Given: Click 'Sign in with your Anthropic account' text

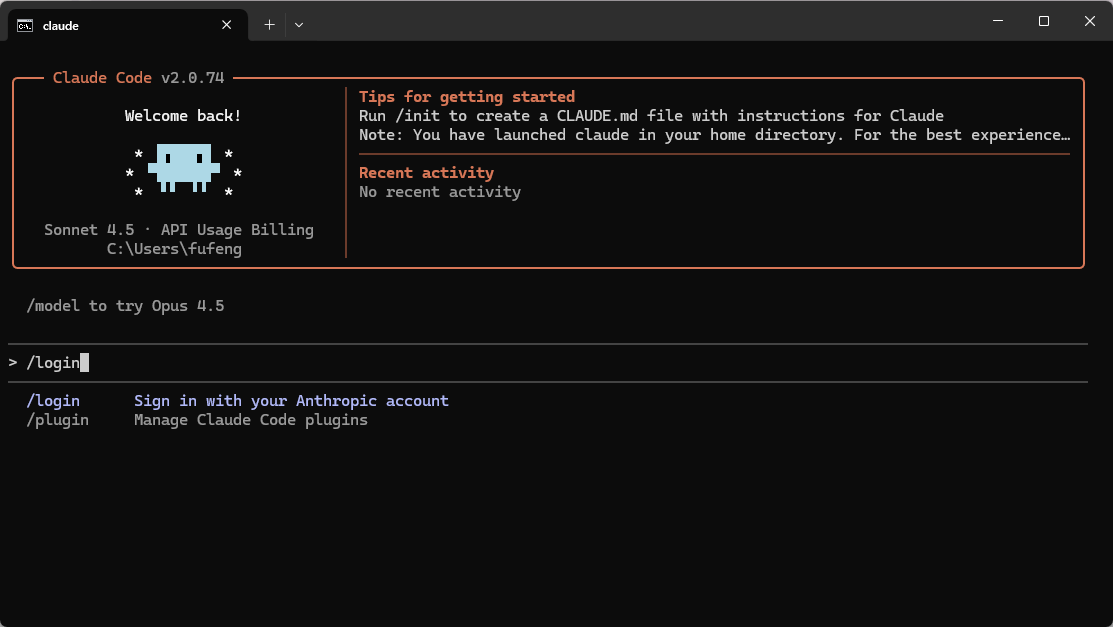Looking at the screenshot, I should [291, 400].
